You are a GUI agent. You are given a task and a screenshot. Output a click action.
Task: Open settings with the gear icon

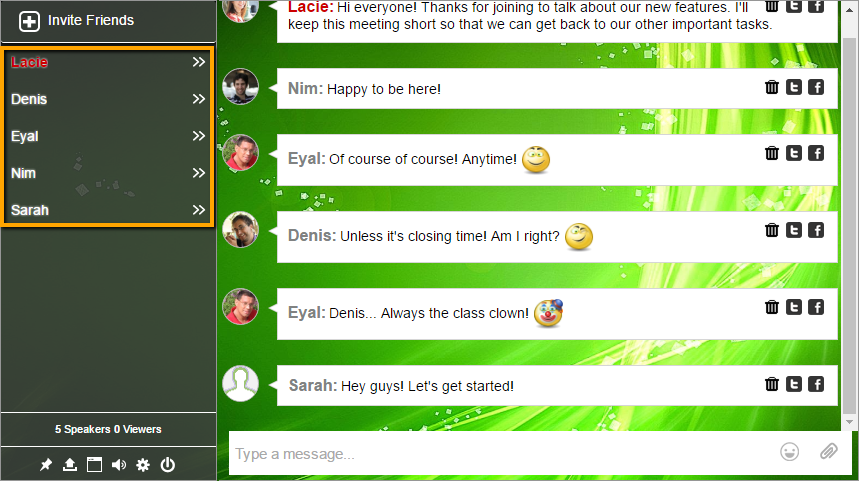click(143, 465)
